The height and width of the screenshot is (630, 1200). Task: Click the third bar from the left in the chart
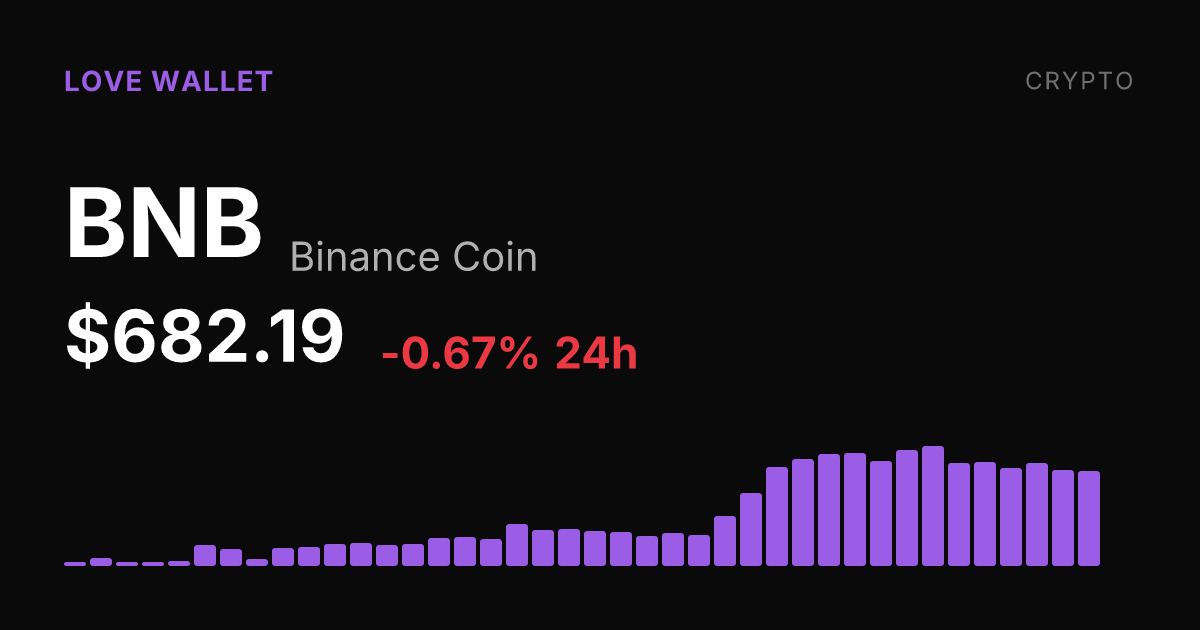(127, 564)
